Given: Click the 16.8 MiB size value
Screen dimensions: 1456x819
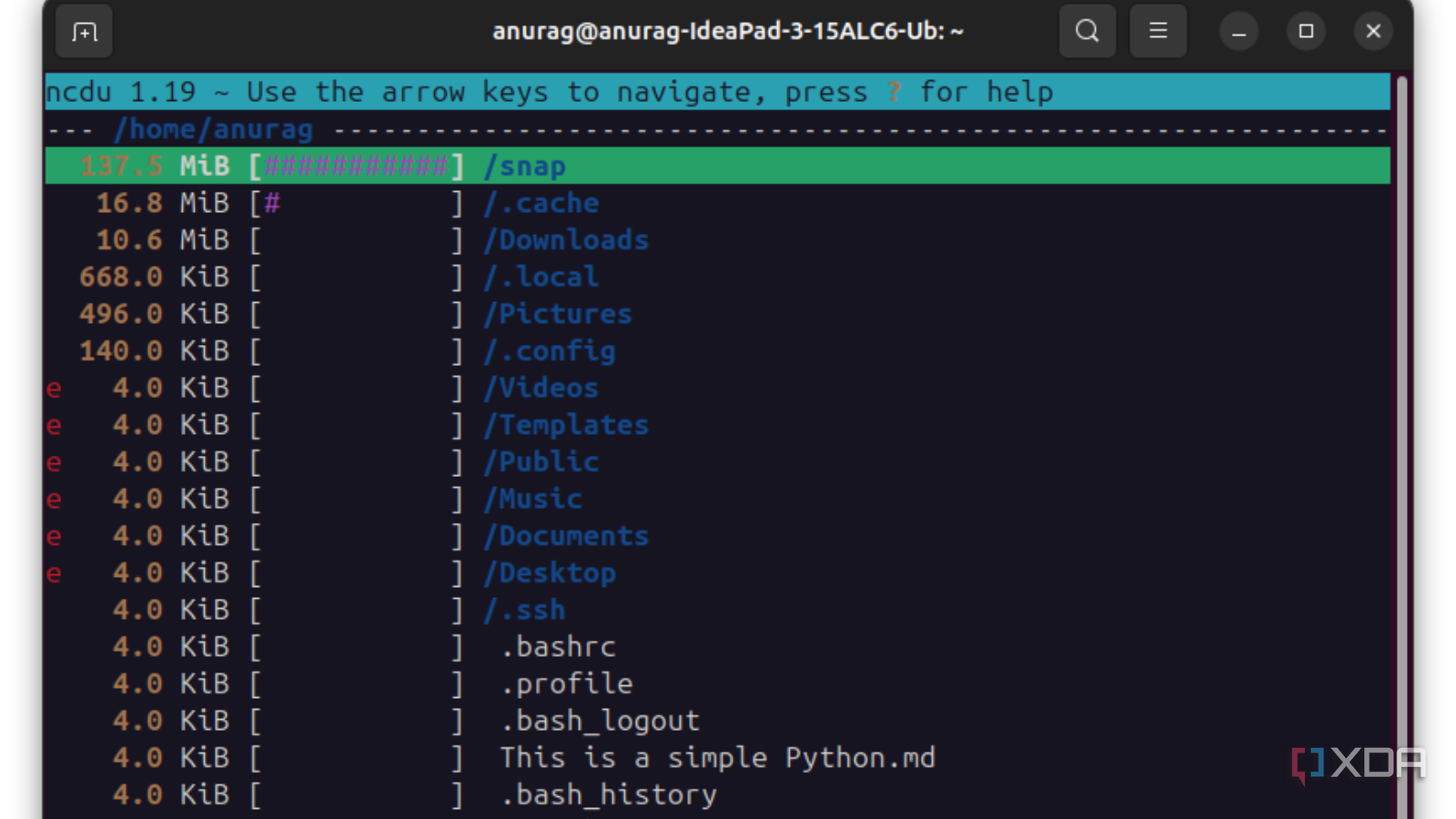Looking at the screenshot, I should (x=163, y=203).
